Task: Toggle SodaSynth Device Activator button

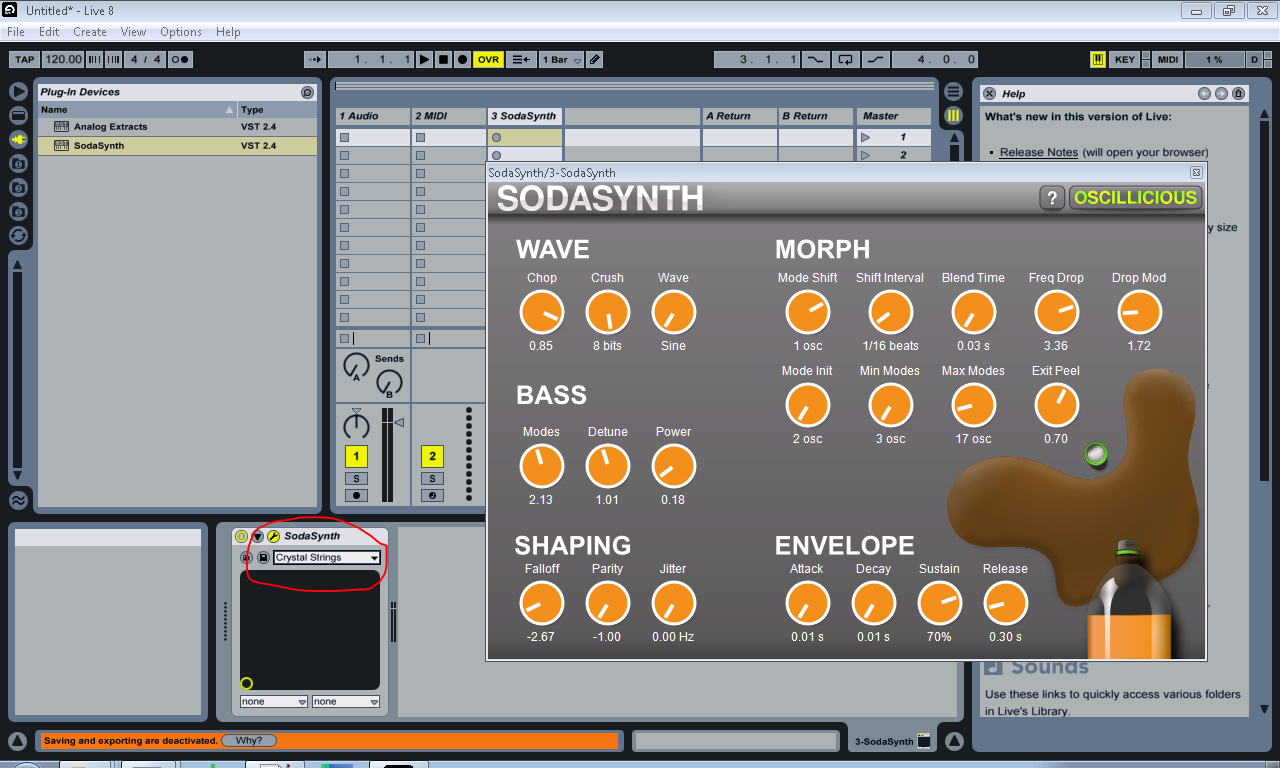Action: coord(241,537)
